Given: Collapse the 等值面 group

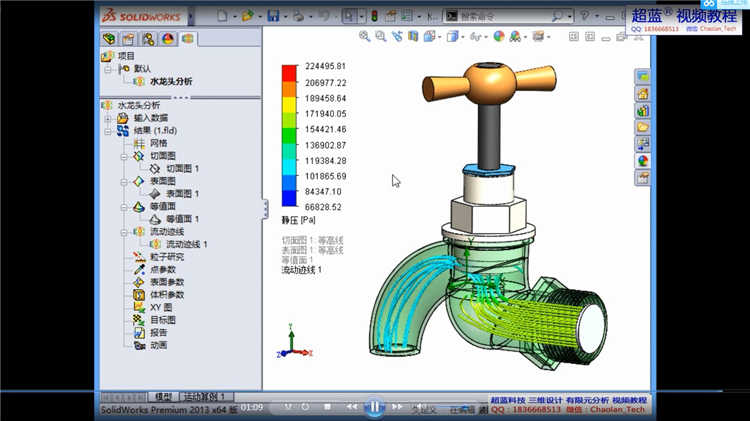Looking at the screenshot, I should 124,207.
